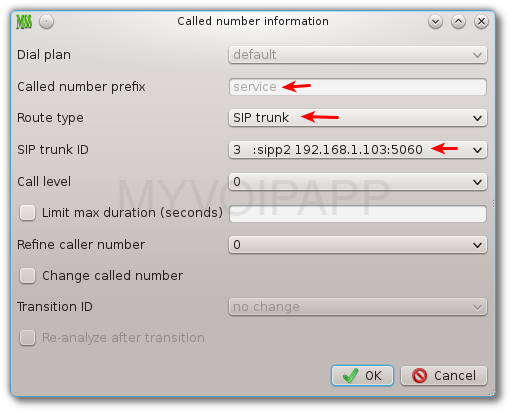The width and height of the screenshot is (512, 413).
Task: Open the Transition ID dropdown
Action: click(358, 307)
